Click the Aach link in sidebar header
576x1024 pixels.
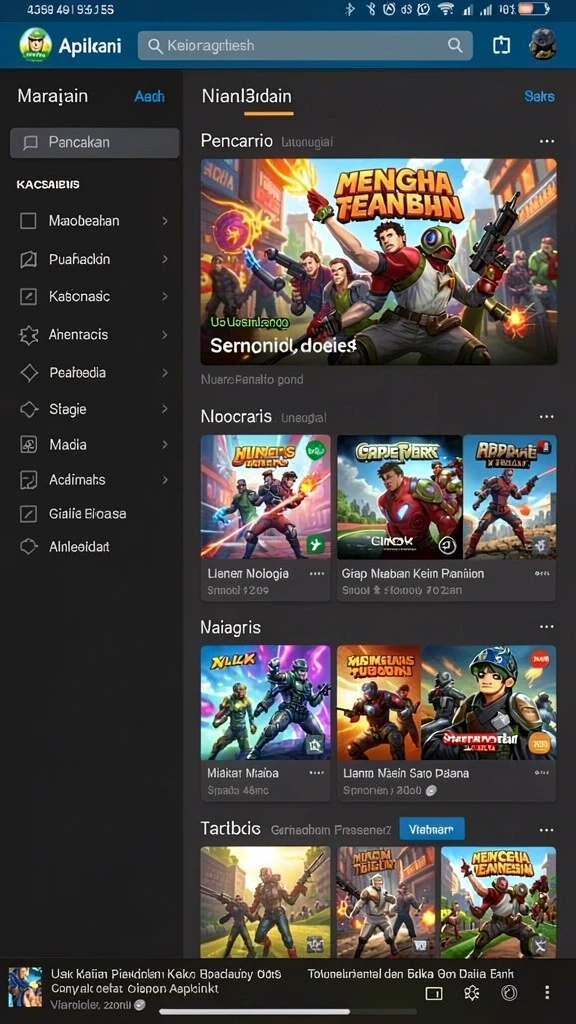click(150, 97)
